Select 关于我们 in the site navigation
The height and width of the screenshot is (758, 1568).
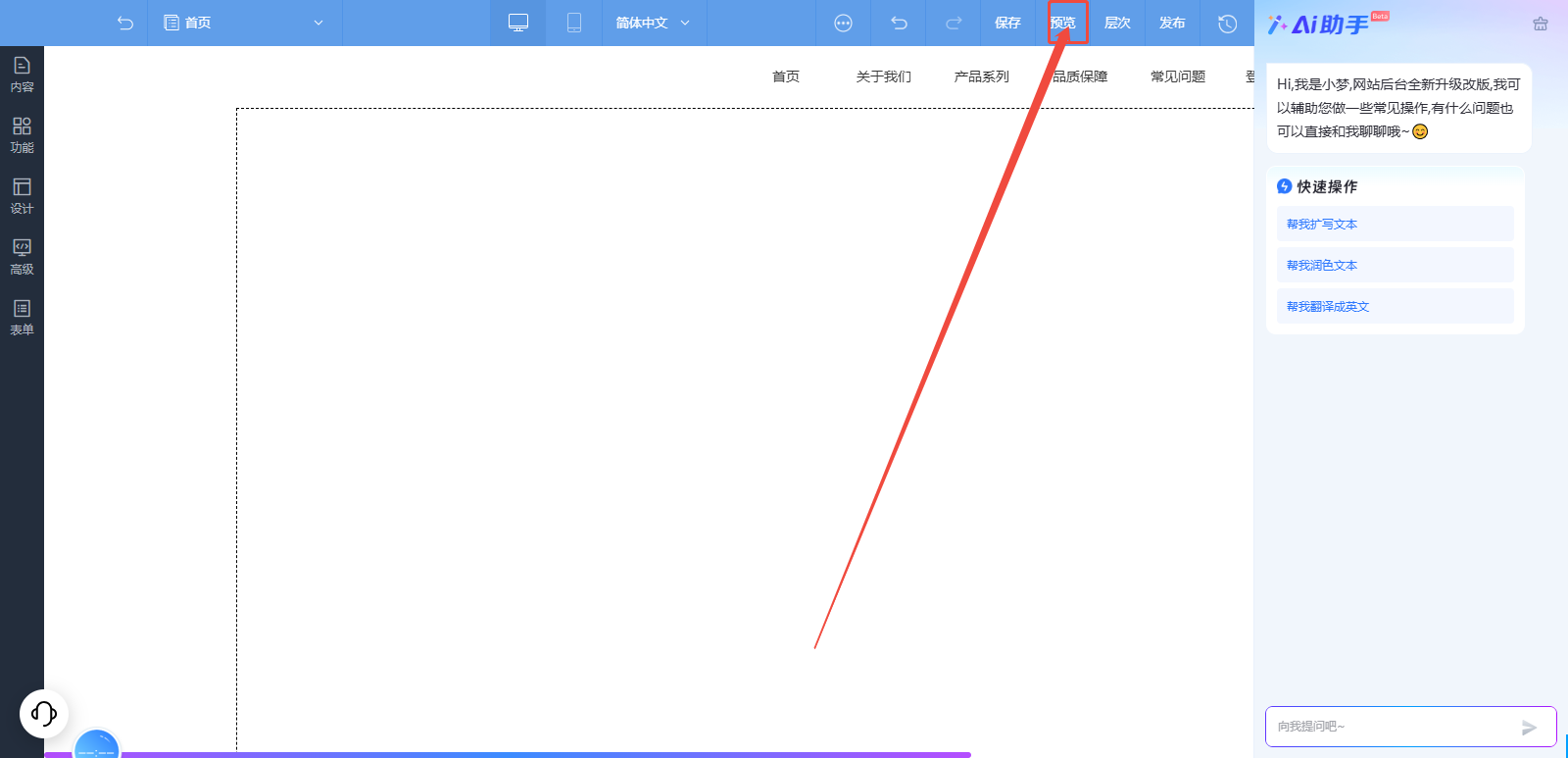(x=884, y=76)
